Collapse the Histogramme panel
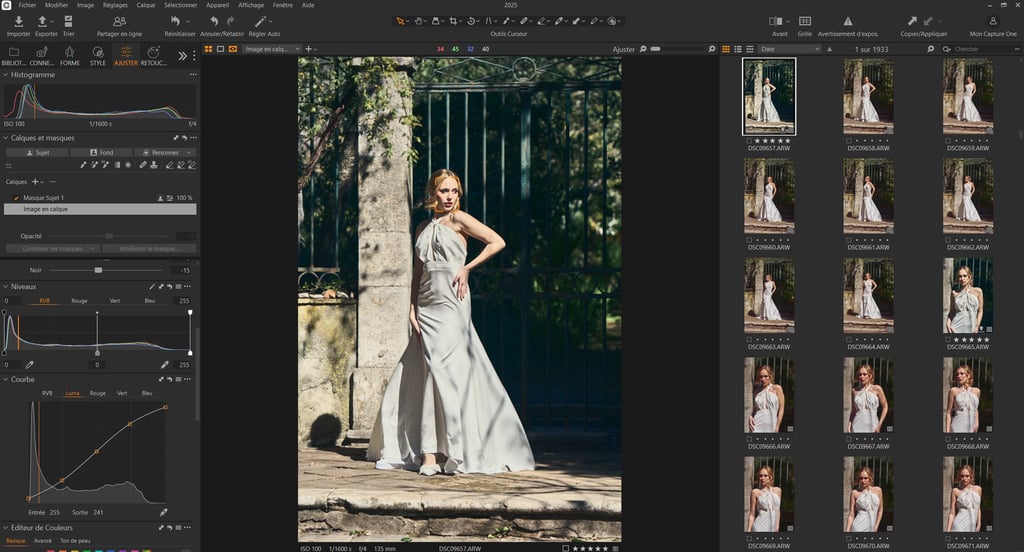The image size is (1024, 552). tap(6, 75)
